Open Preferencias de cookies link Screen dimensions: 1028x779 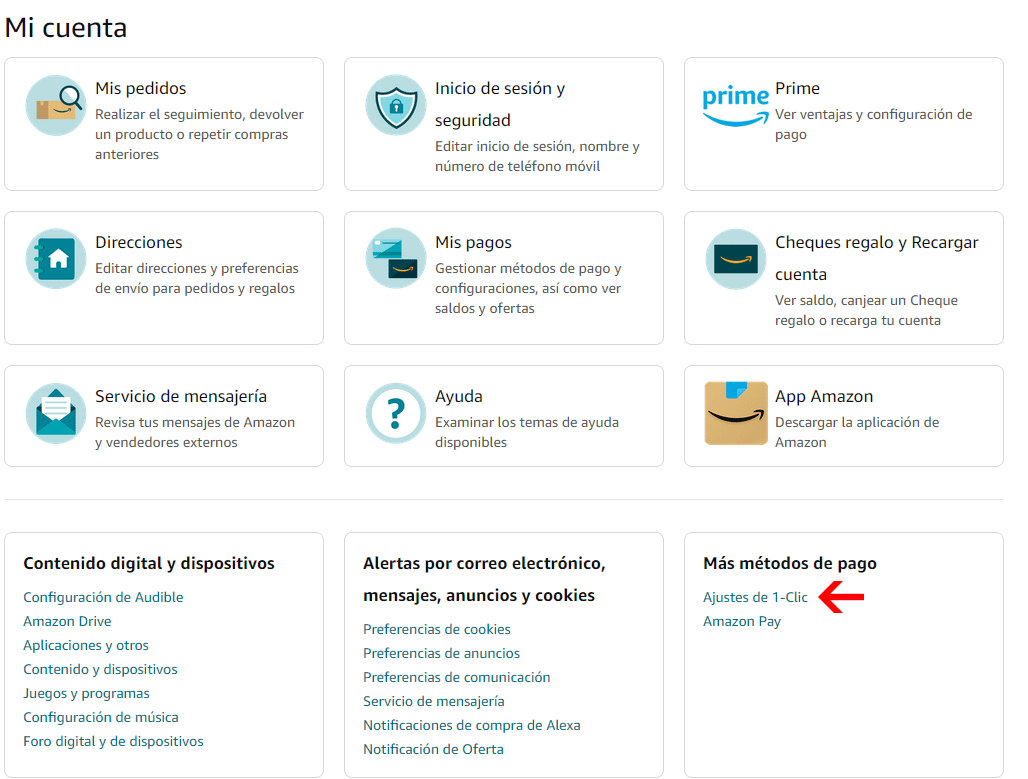coord(437,629)
